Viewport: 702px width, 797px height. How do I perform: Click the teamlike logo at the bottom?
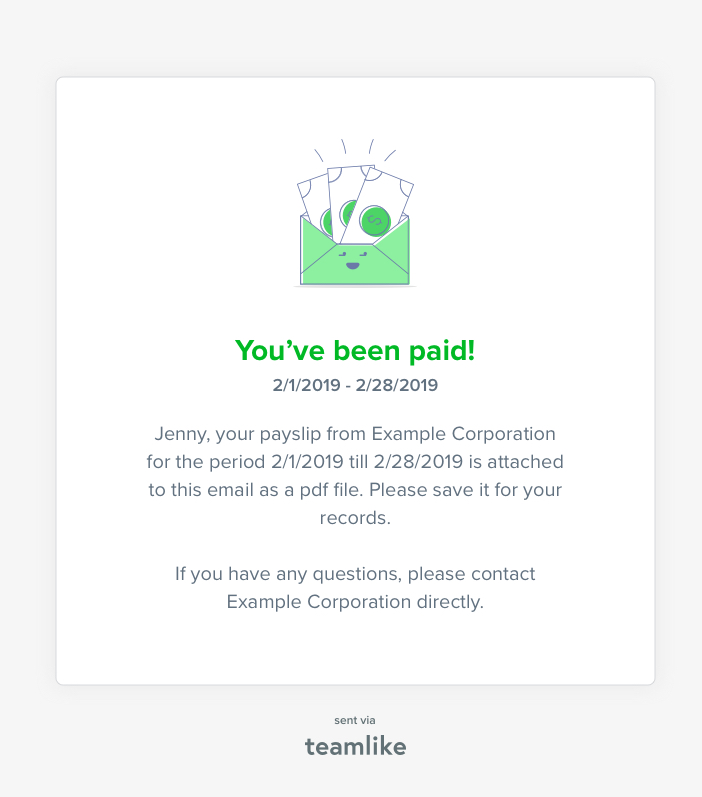(355, 746)
